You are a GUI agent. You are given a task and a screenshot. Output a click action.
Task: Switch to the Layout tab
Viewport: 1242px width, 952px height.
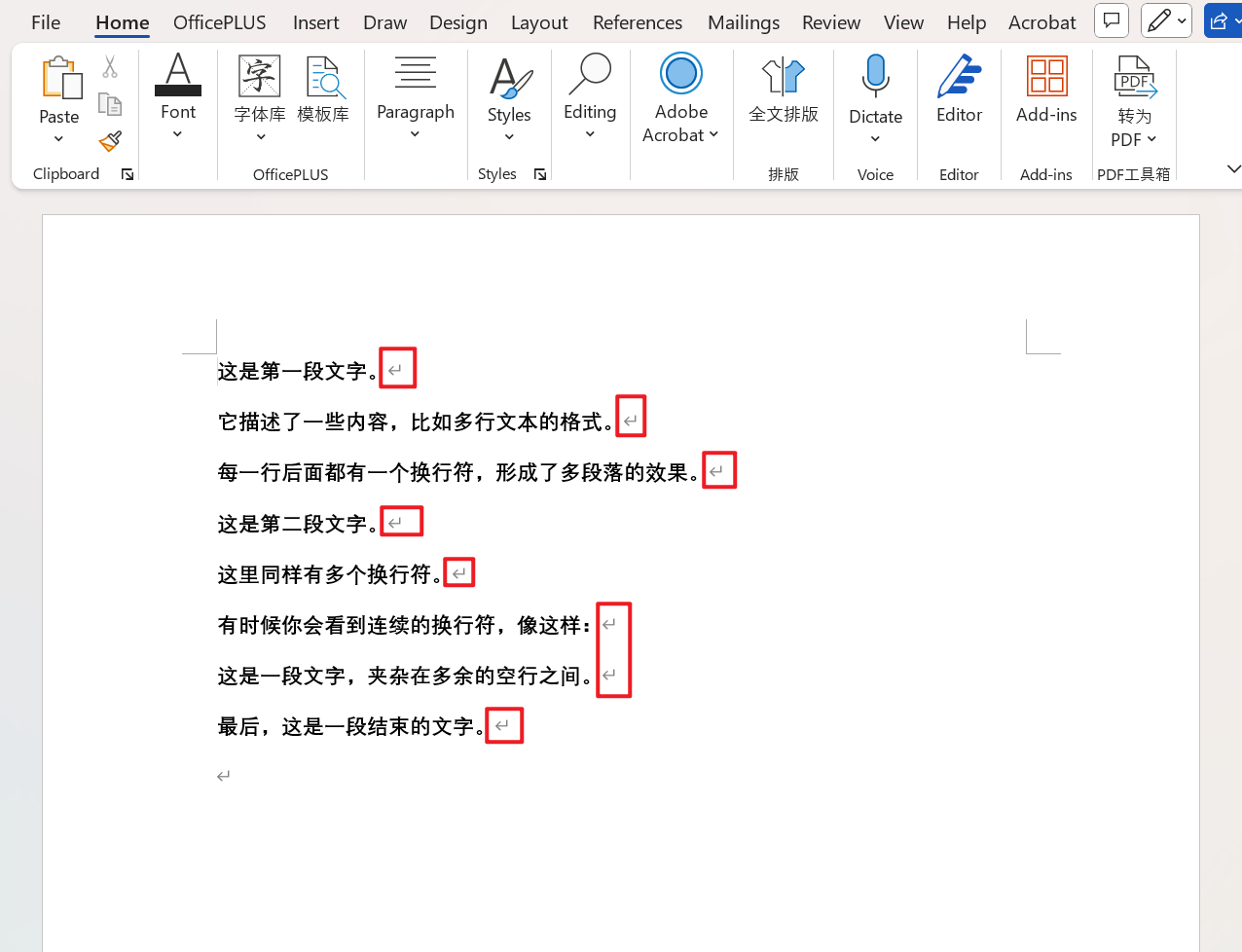tap(539, 21)
